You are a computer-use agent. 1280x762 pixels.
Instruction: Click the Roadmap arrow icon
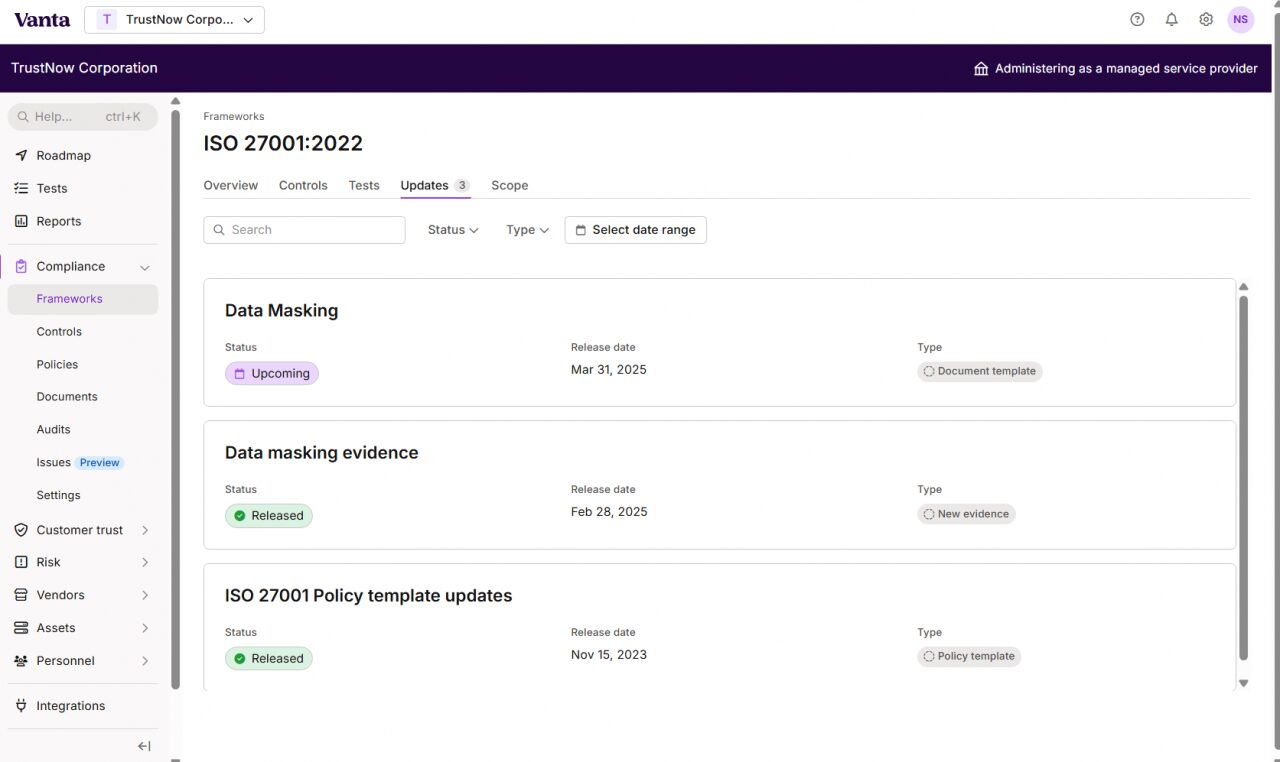21,155
